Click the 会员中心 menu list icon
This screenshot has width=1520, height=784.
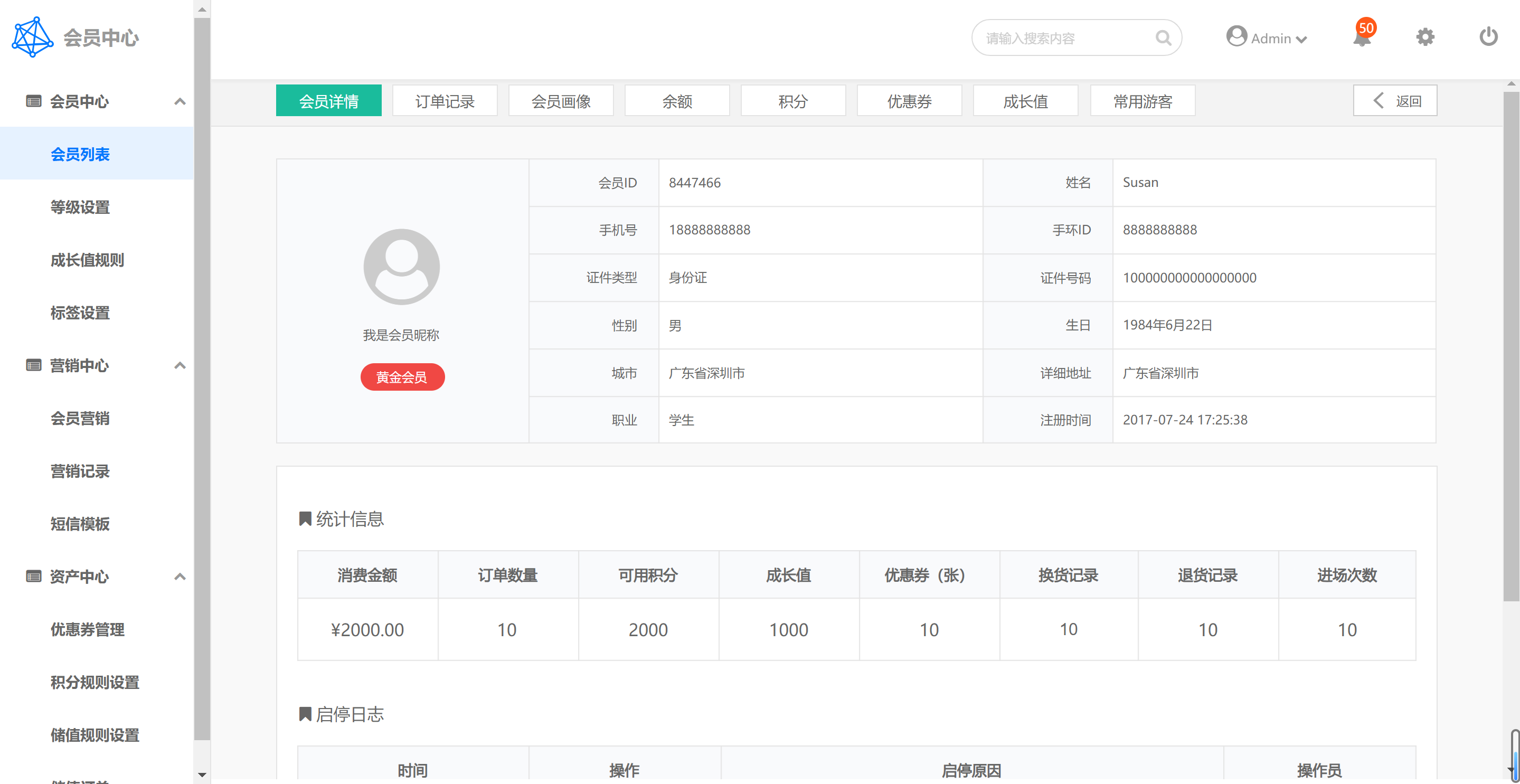[x=34, y=101]
